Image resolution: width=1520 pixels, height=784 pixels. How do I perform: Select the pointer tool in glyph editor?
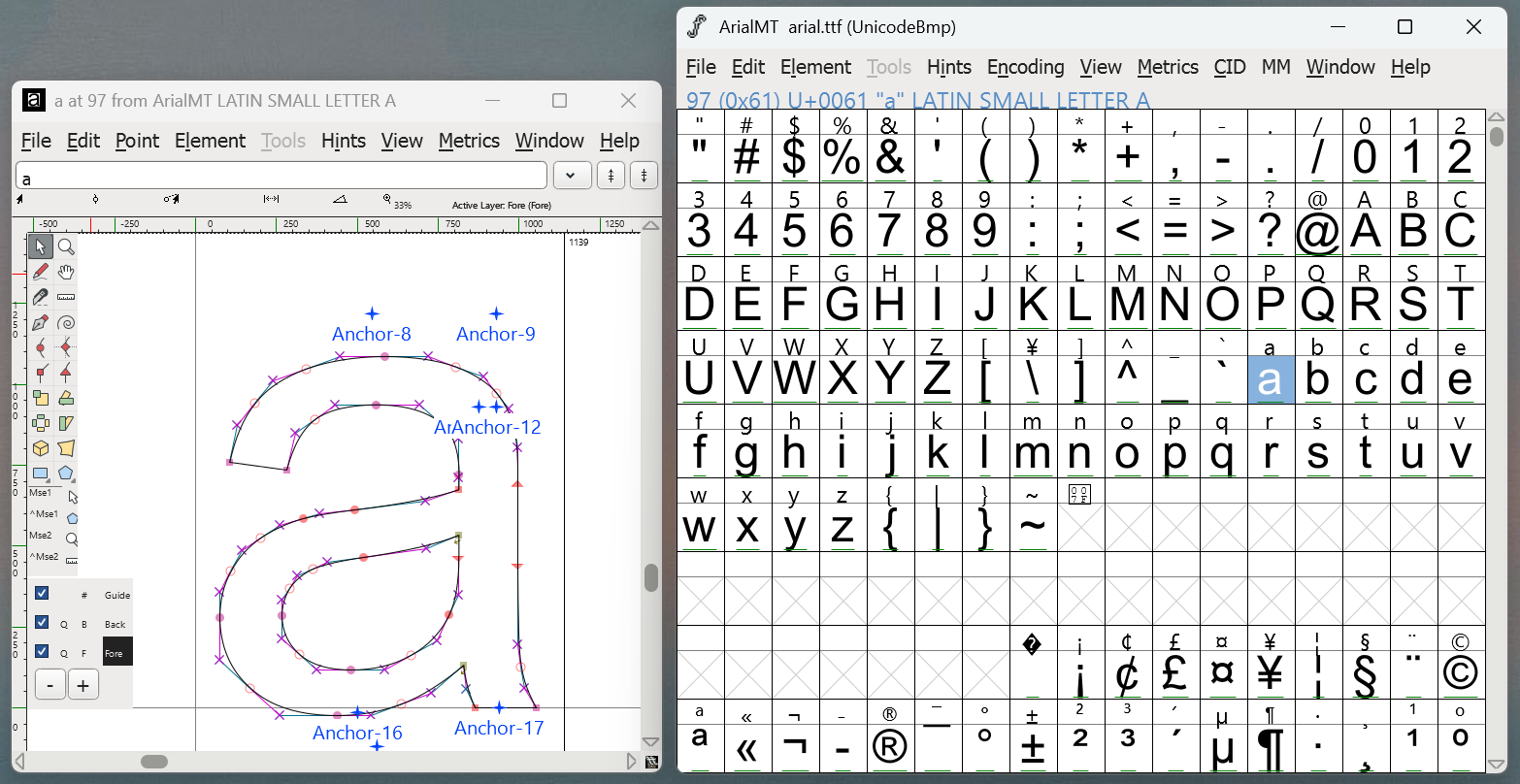[x=41, y=246]
